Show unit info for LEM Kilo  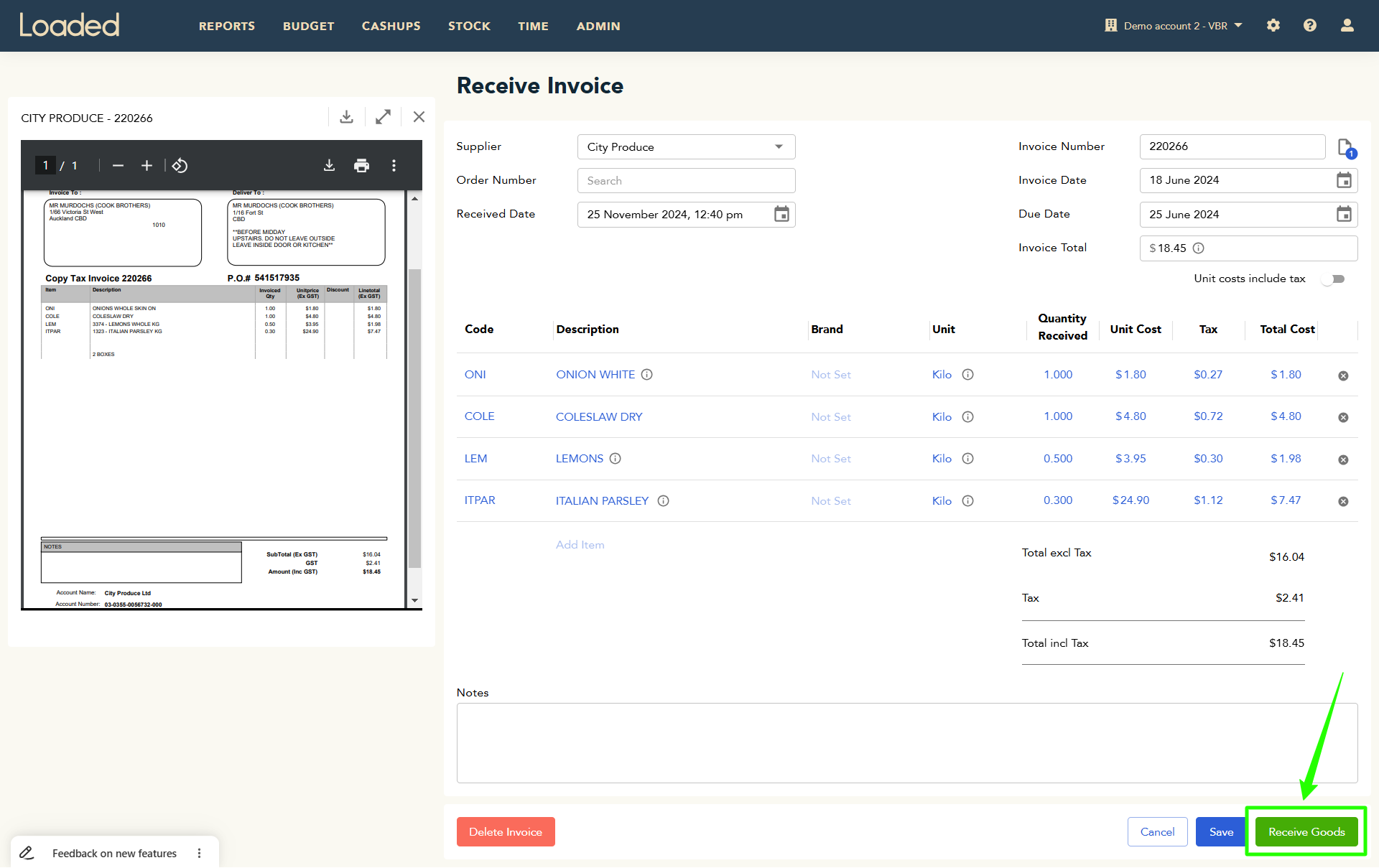[968, 459]
